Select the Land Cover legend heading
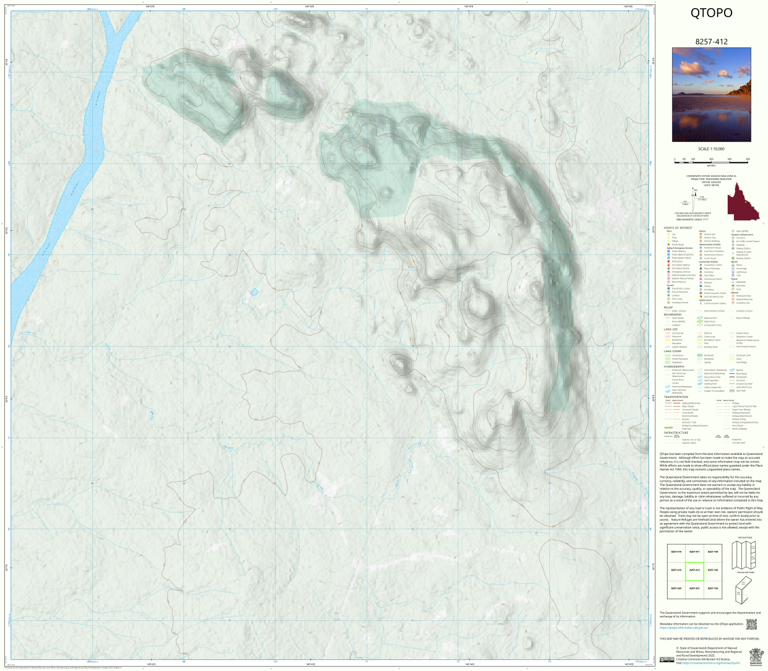 (x=672, y=351)
